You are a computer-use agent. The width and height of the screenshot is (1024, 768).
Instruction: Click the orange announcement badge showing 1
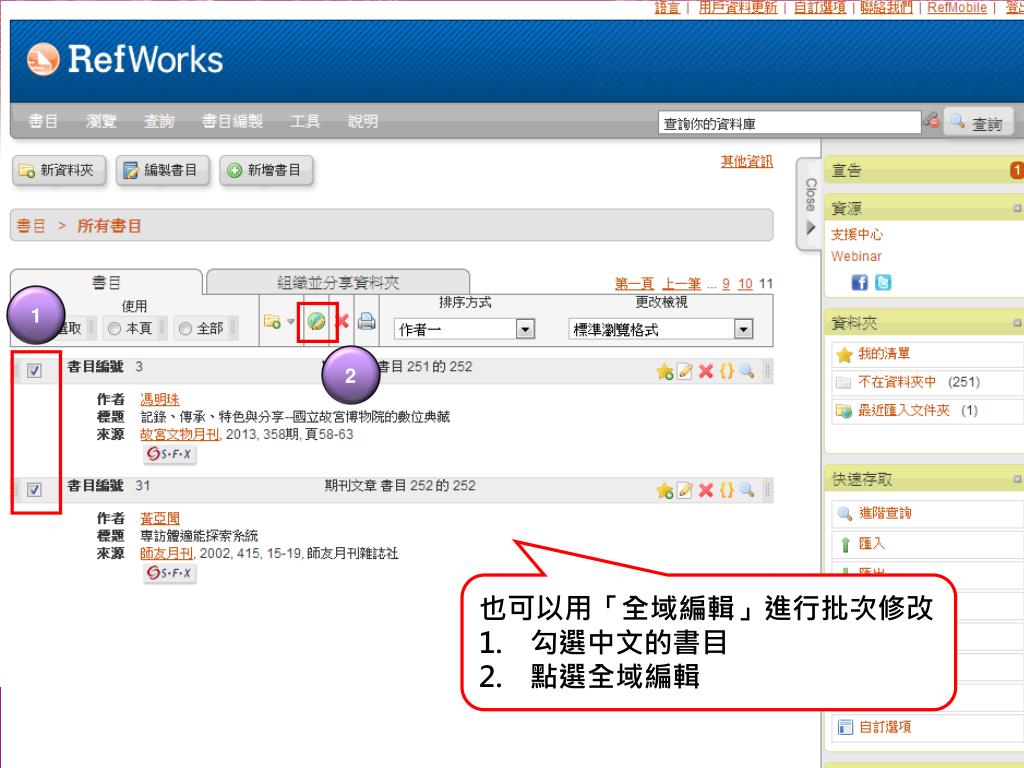(x=1017, y=170)
